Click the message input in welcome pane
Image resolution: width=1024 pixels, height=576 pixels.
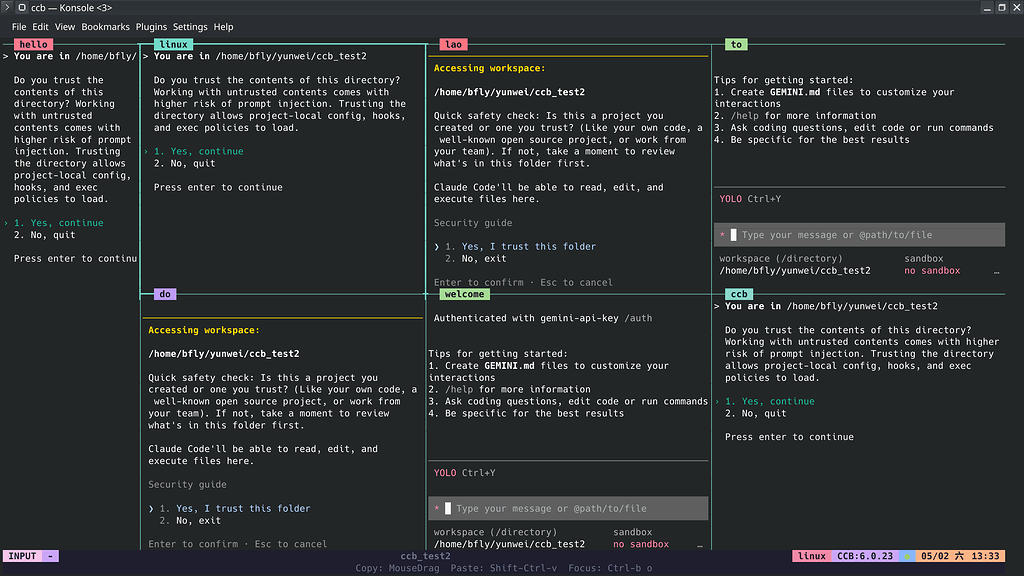(568, 508)
